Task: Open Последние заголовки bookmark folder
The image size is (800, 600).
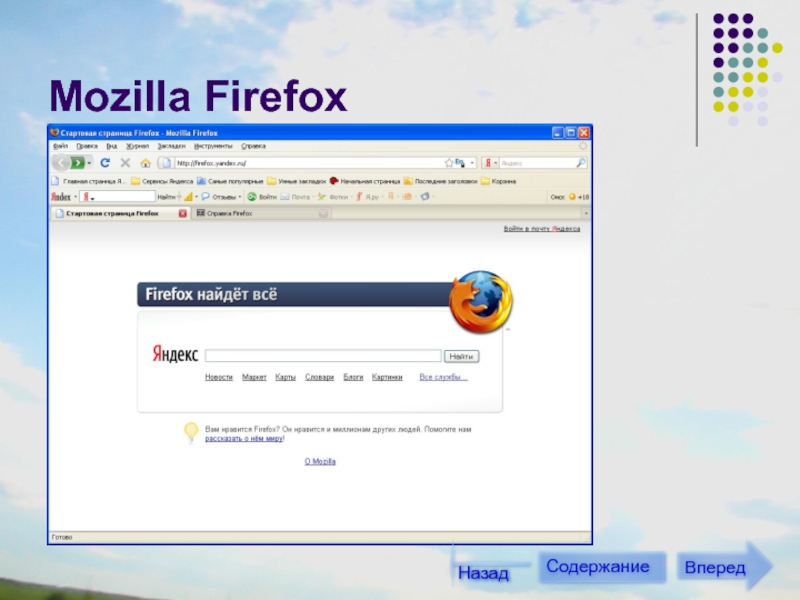Action: tap(440, 181)
